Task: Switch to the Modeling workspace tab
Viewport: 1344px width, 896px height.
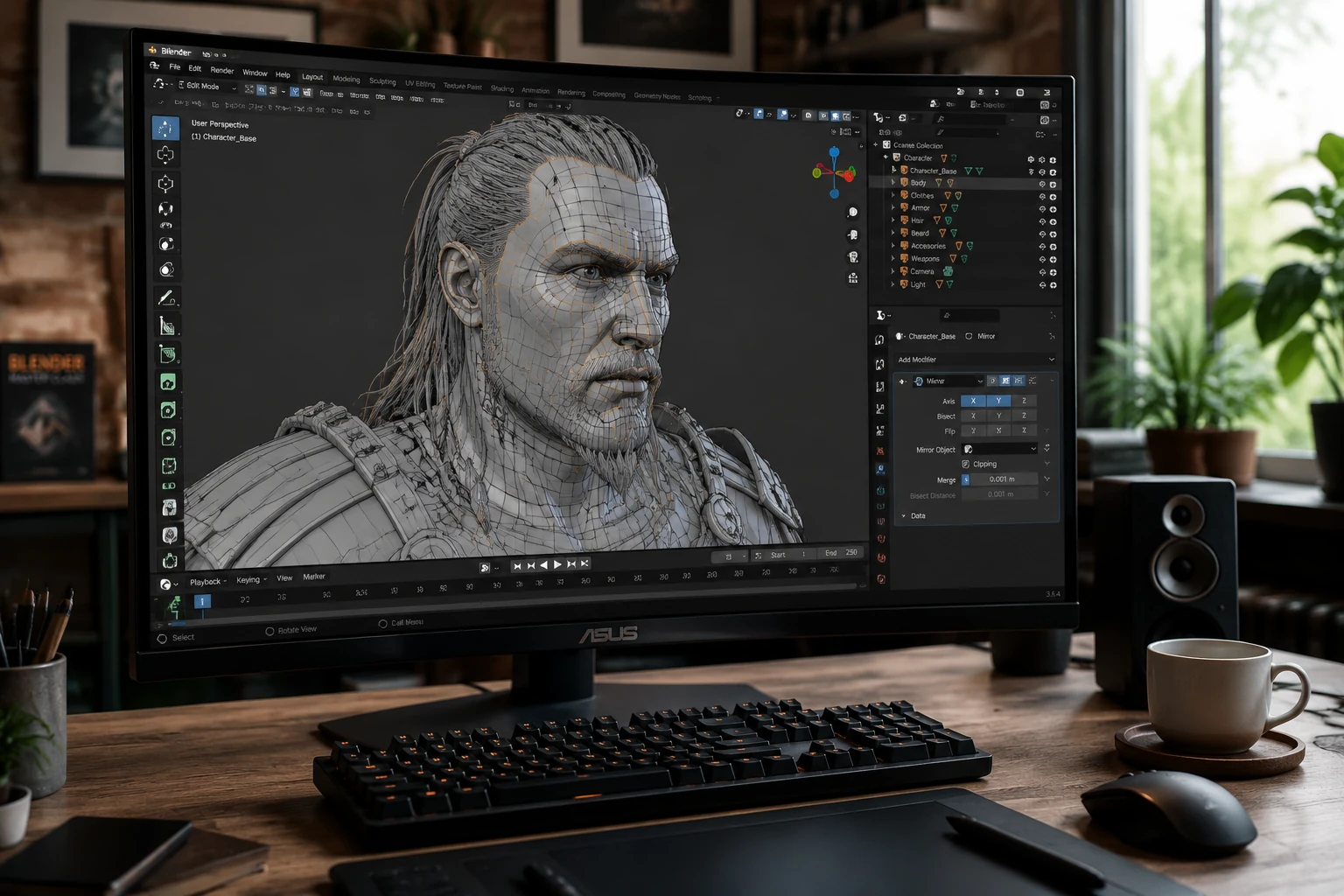Action: point(346,79)
